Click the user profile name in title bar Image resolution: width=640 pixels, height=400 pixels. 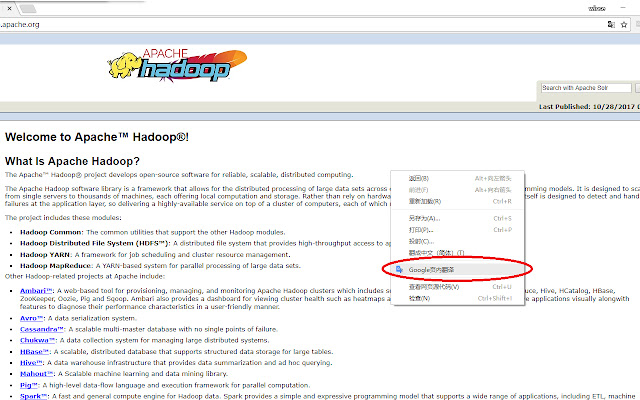pyautogui.click(x=596, y=8)
